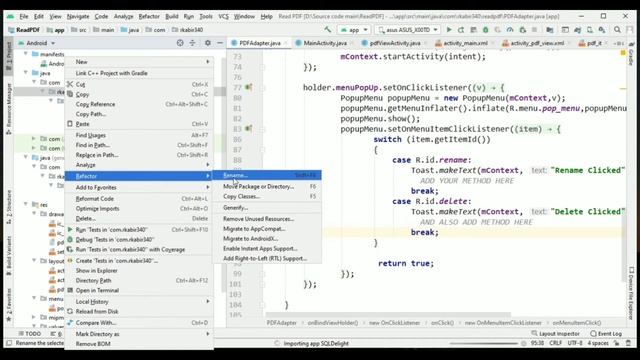The width and height of the screenshot is (640, 360).
Task: Click the Search Everywhere magnifier icon
Action: coord(617,30)
